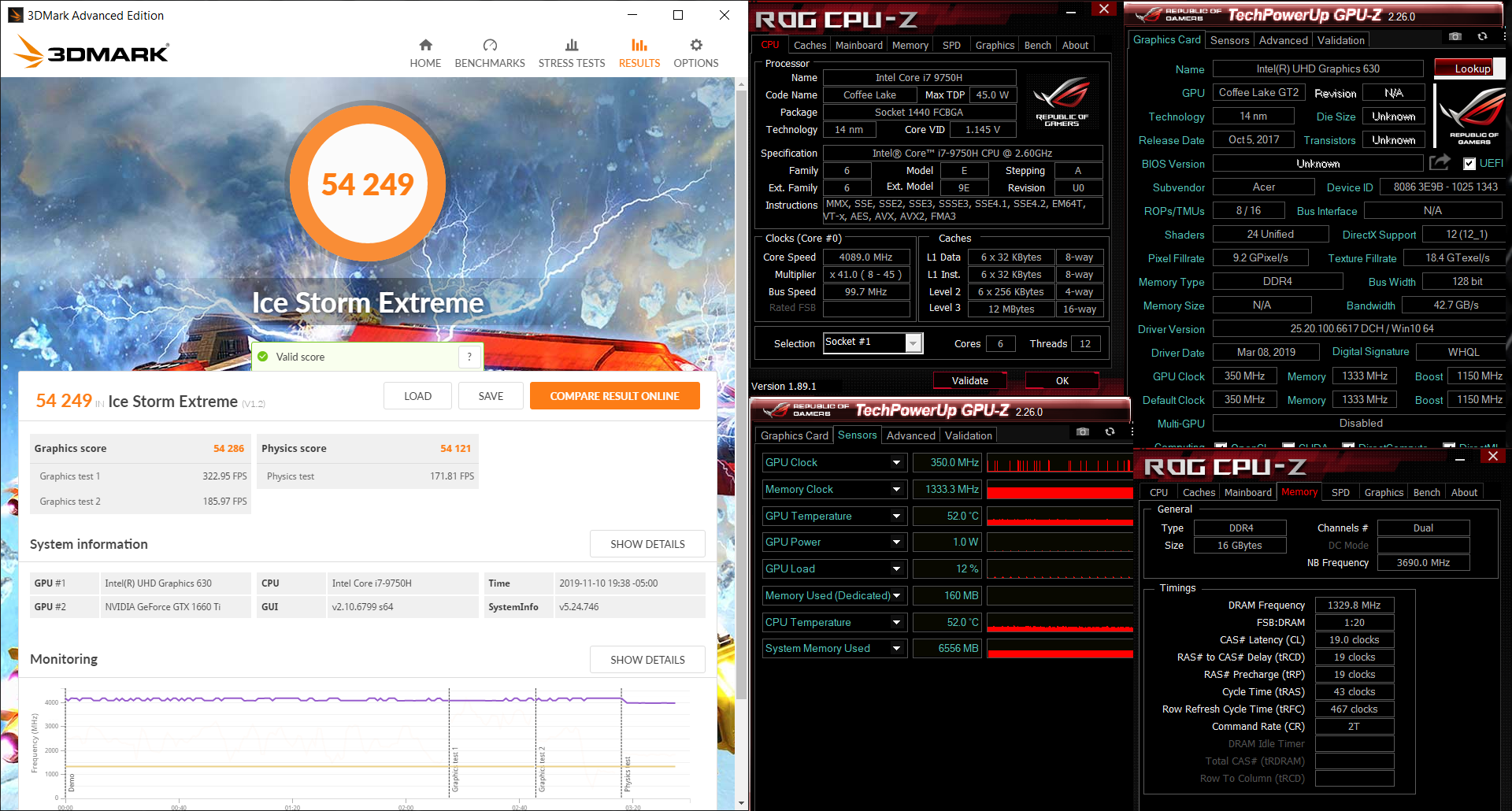This screenshot has width=1512, height=811.
Task: Open the GPU Clock sensor dropdown
Action: pos(896,462)
